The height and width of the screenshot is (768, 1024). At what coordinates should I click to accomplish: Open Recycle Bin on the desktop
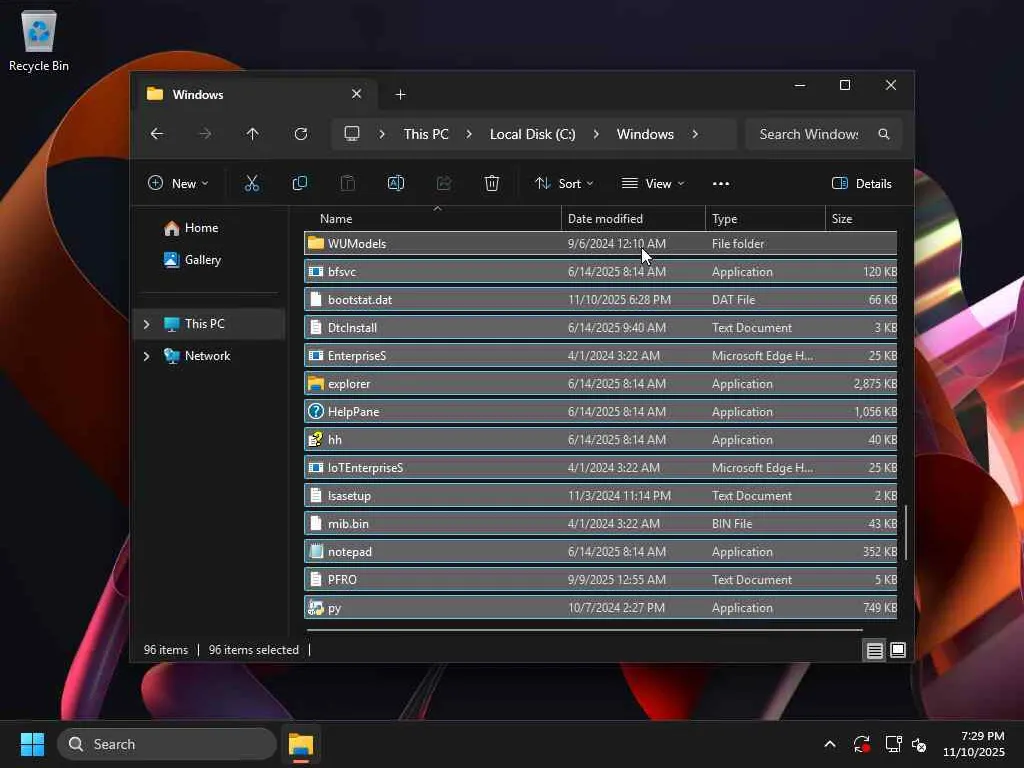point(39,40)
